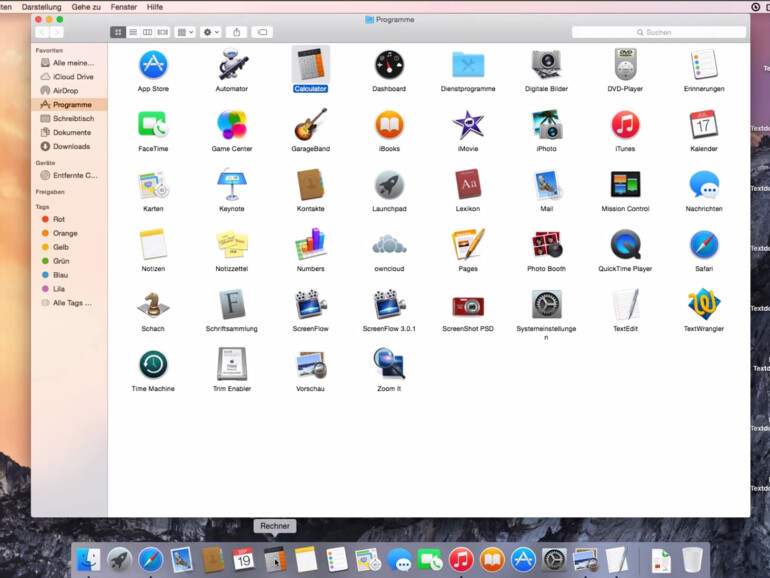Select the Mission Control icon

[x=625, y=185]
